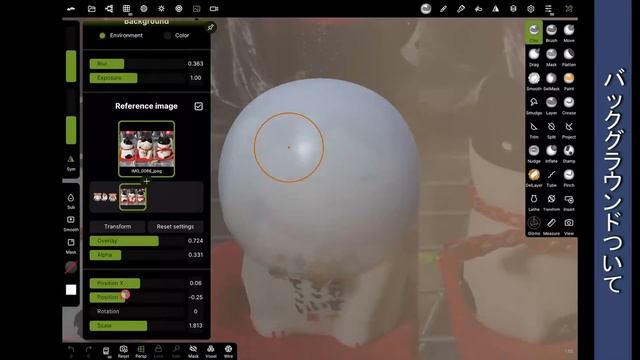The image size is (640, 360).
Task: Open the Files folder menu
Action: [92, 9]
